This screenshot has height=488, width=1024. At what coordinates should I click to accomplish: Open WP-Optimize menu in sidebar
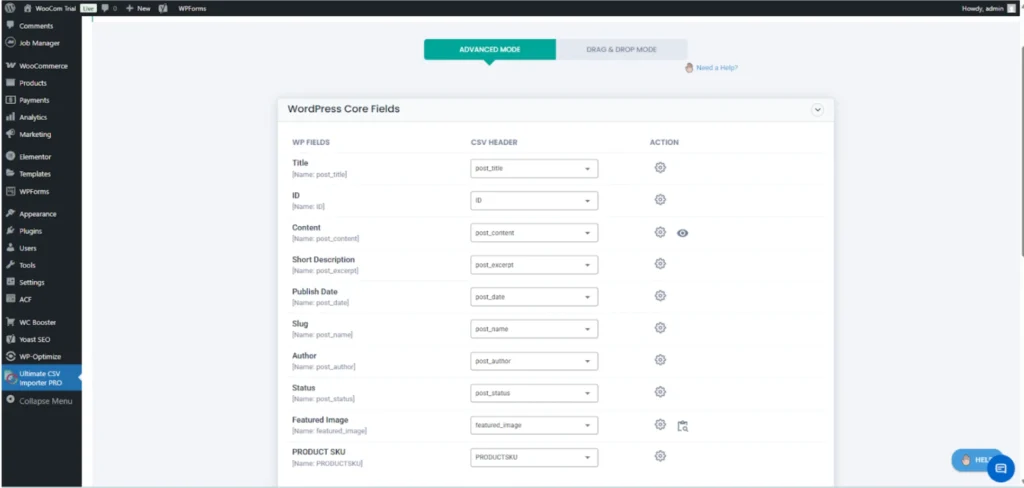click(41, 357)
